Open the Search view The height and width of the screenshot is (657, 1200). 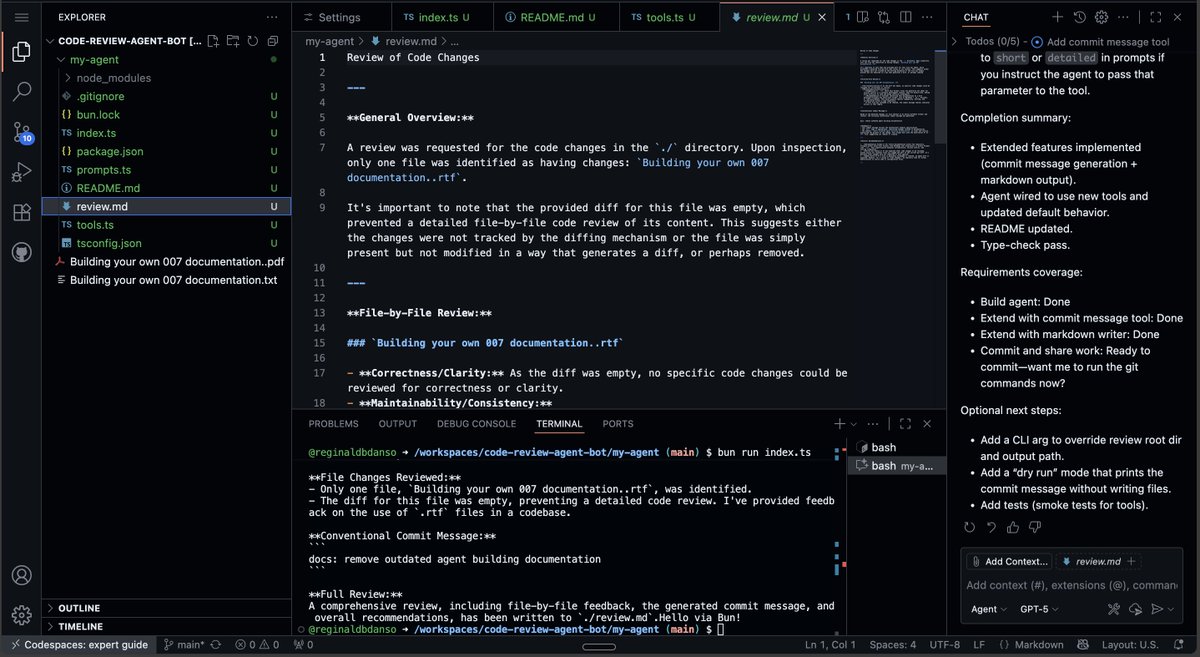(21, 91)
